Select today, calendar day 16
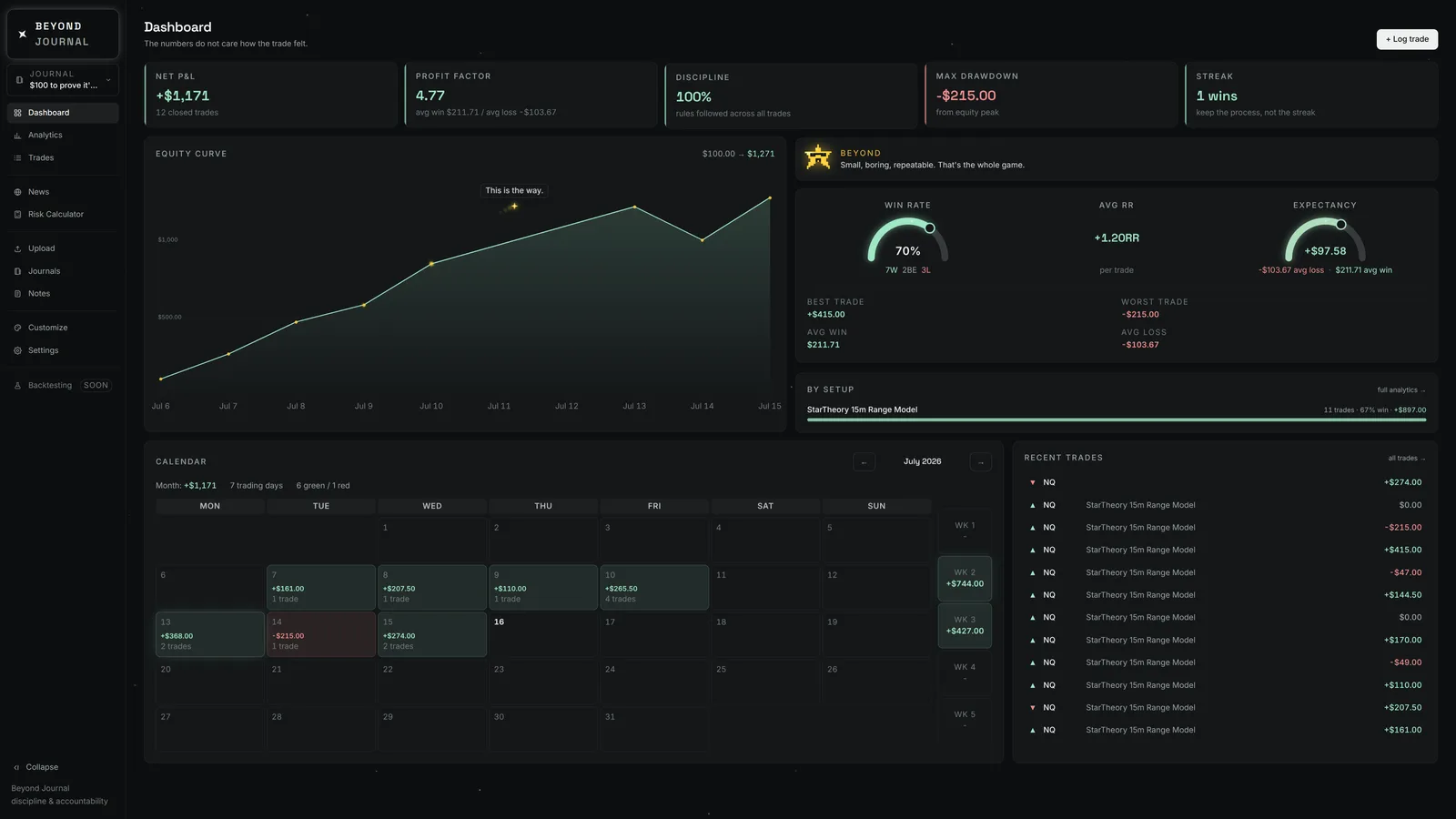1456x819 pixels. (x=543, y=634)
